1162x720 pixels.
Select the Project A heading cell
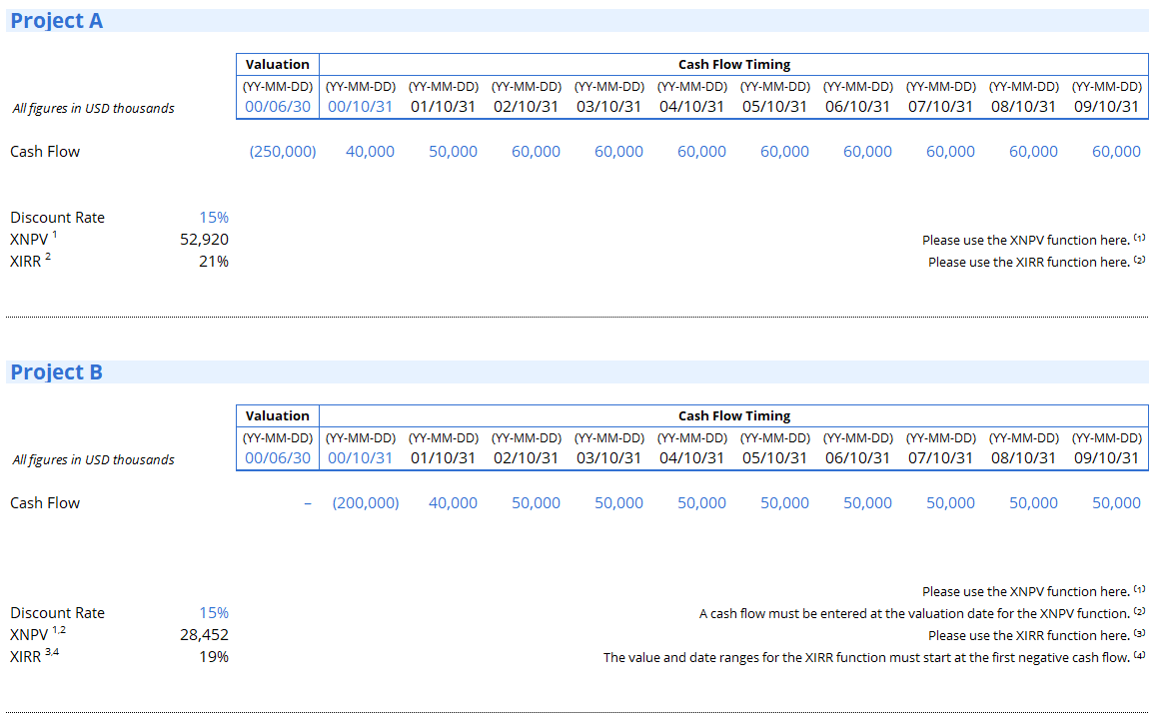(x=57, y=21)
